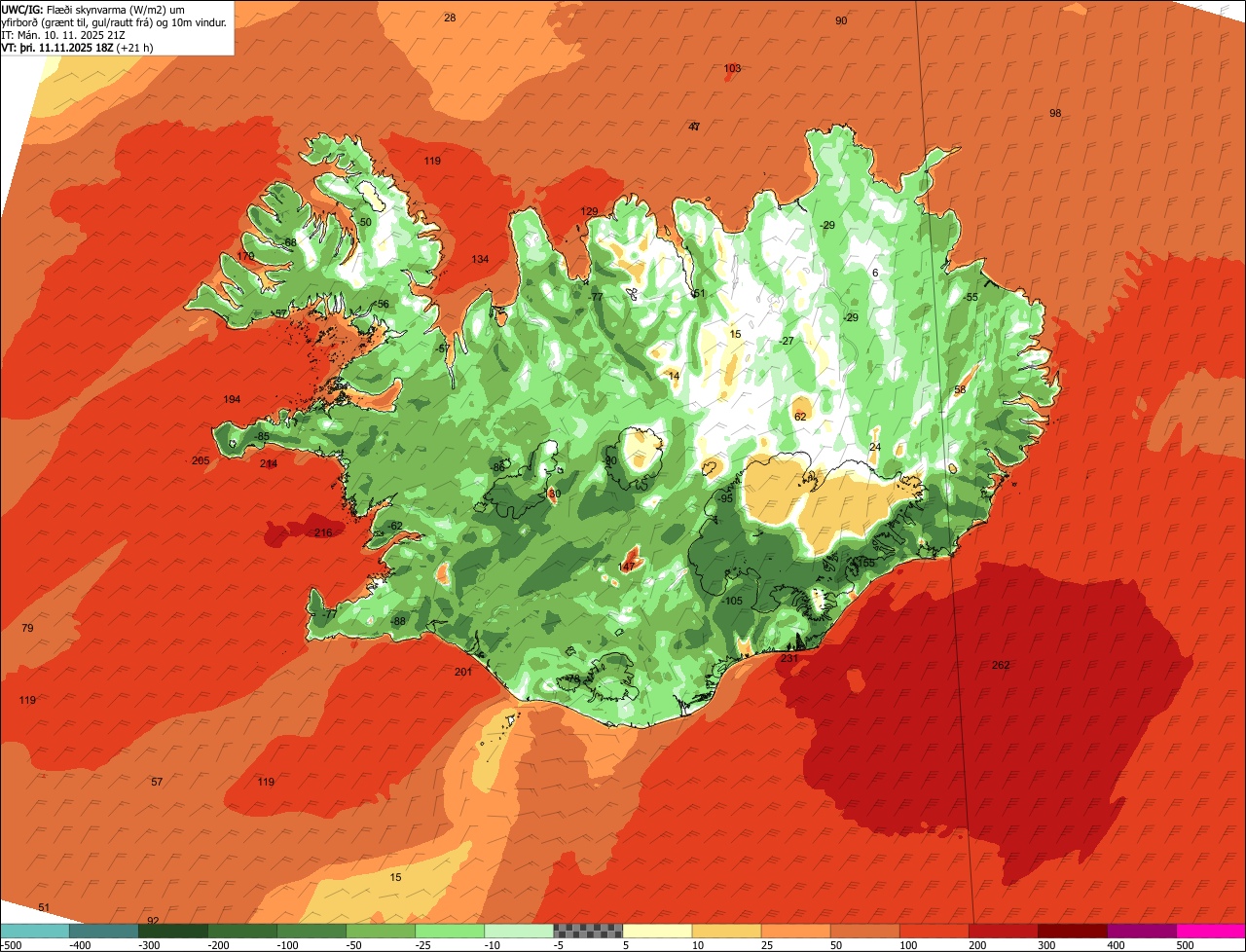
Task: Click the '-500' legend scale label
Action: [11, 945]
